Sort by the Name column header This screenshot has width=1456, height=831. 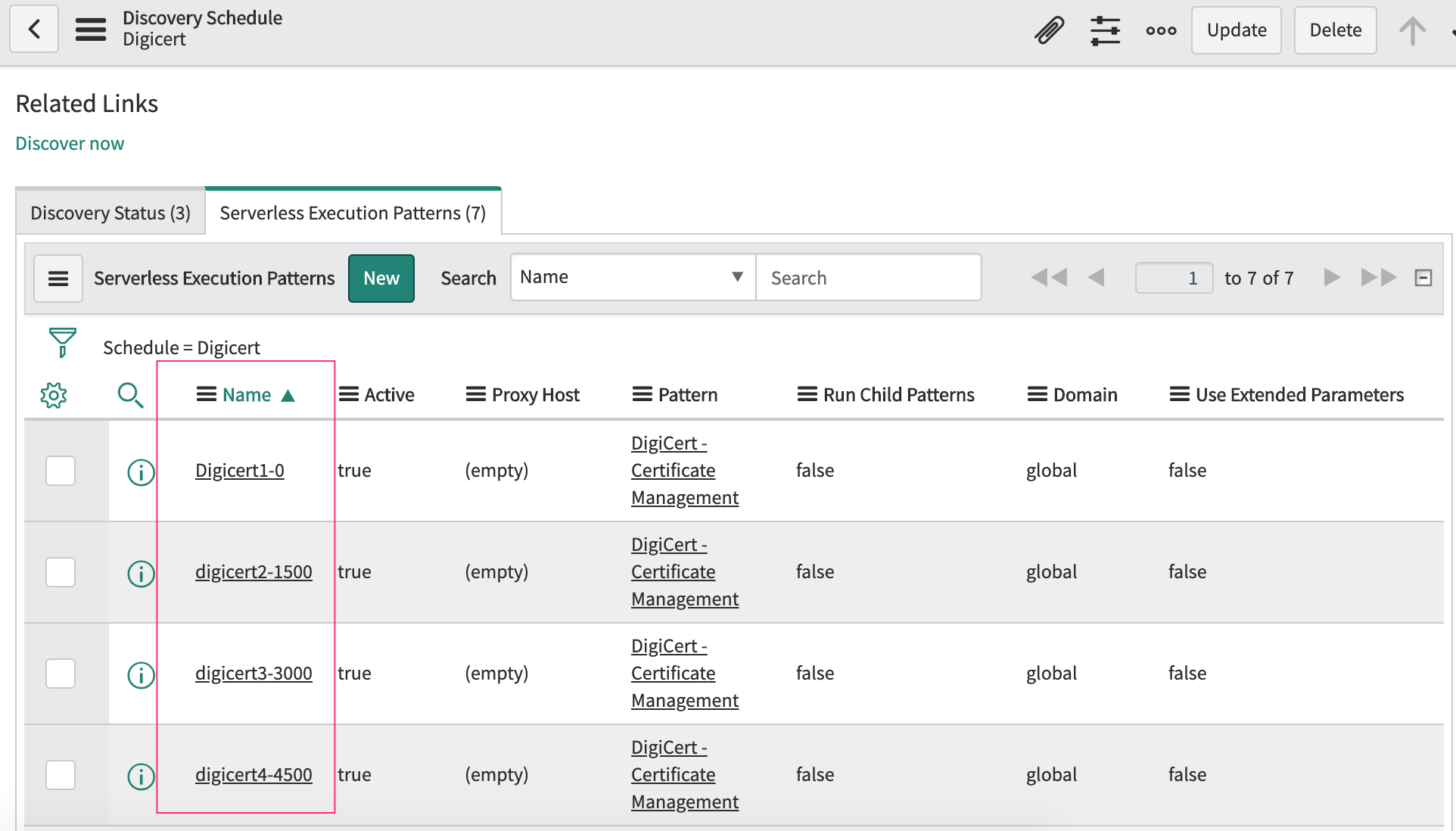[247, 395]
